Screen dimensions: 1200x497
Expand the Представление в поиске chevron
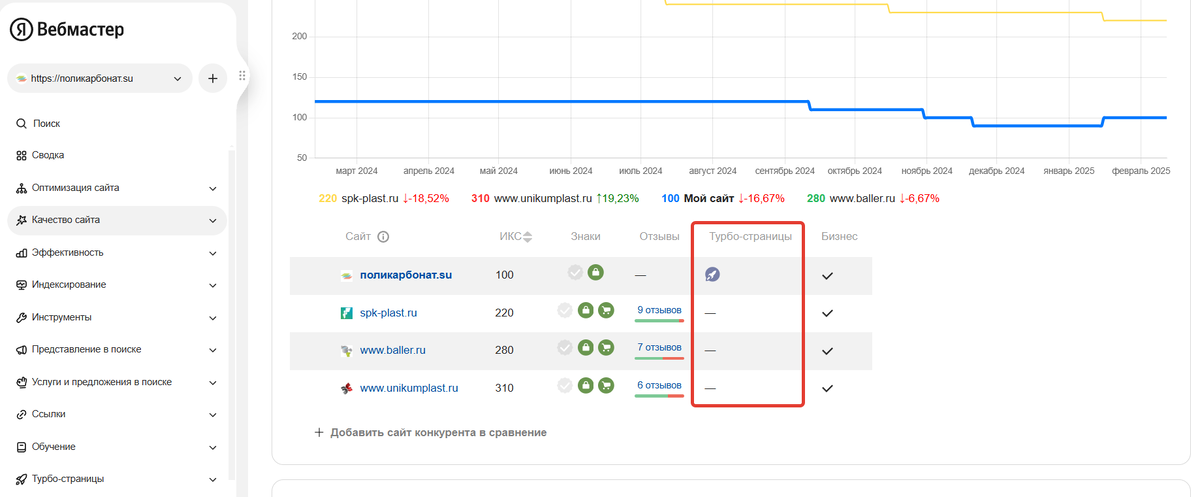pyautogui.click(x=213, y=350)
